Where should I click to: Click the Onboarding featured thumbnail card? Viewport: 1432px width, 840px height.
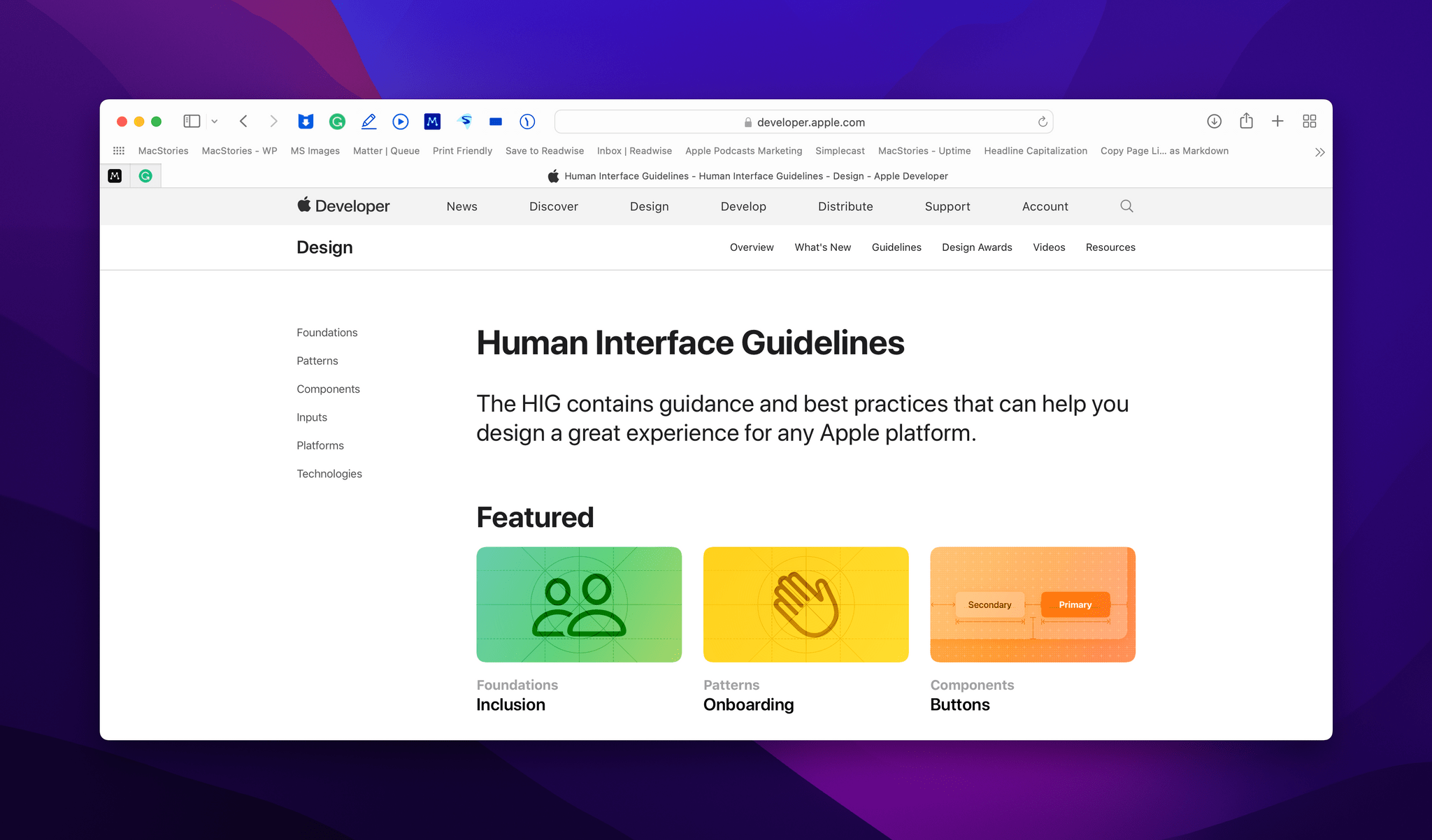(x=805, y=604)
